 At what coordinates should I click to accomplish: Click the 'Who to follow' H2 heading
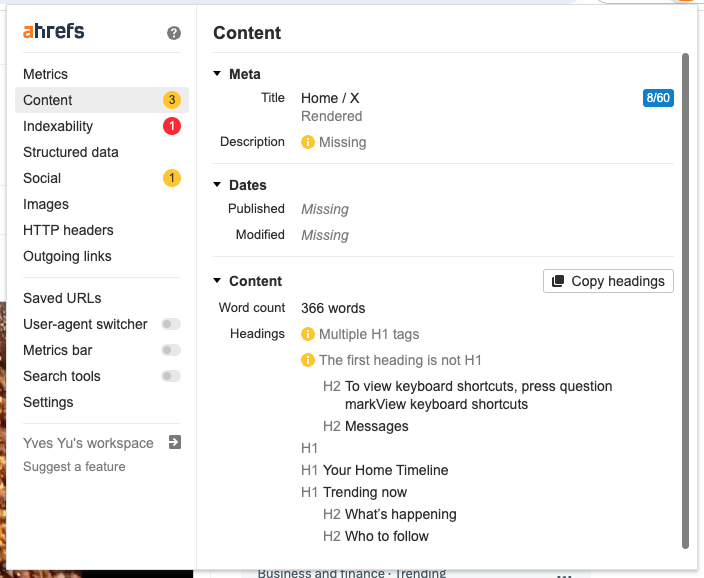[387, 536]
